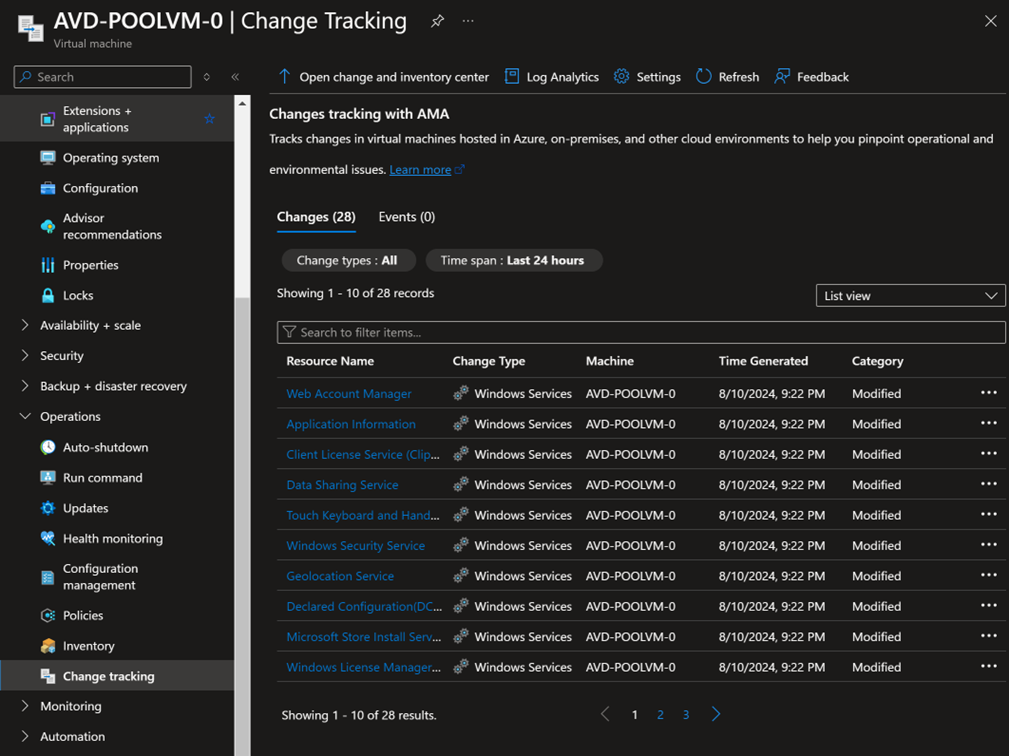
Task: Click the sidebar vertical scrollbar
Action: click(242, 425)
